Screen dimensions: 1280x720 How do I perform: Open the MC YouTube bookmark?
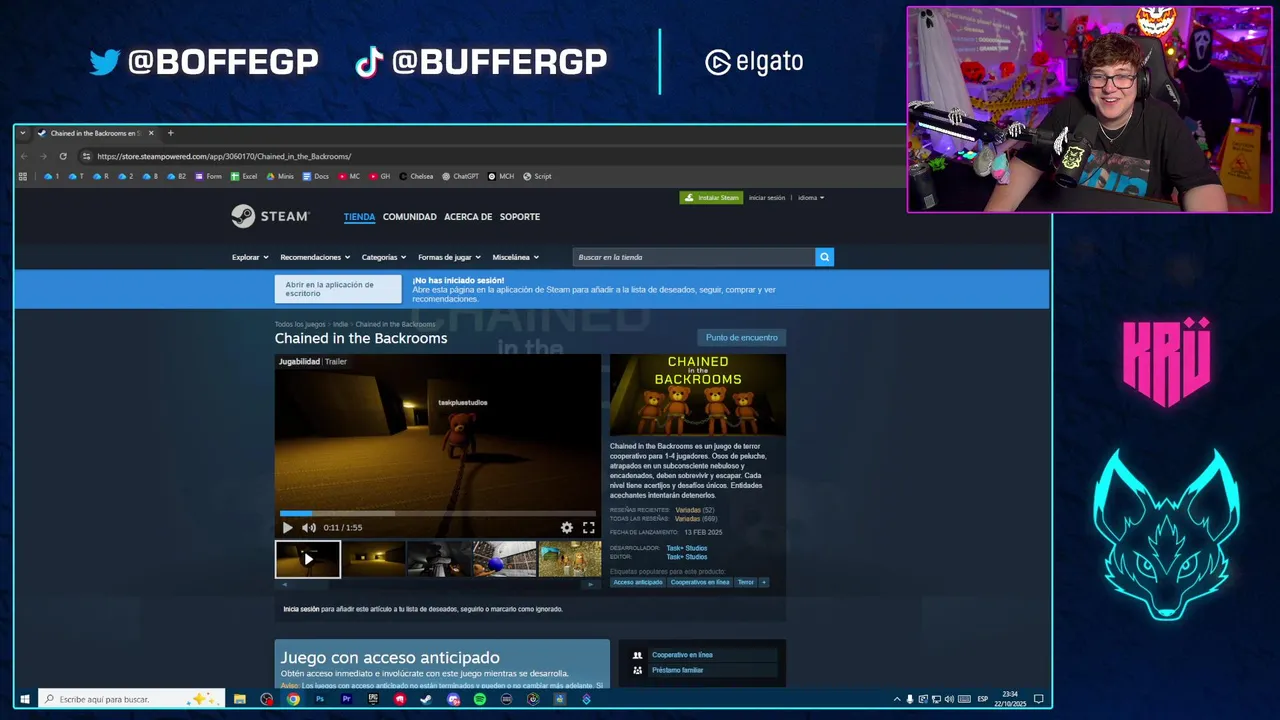pyautogui.click(x=349, y=176)
